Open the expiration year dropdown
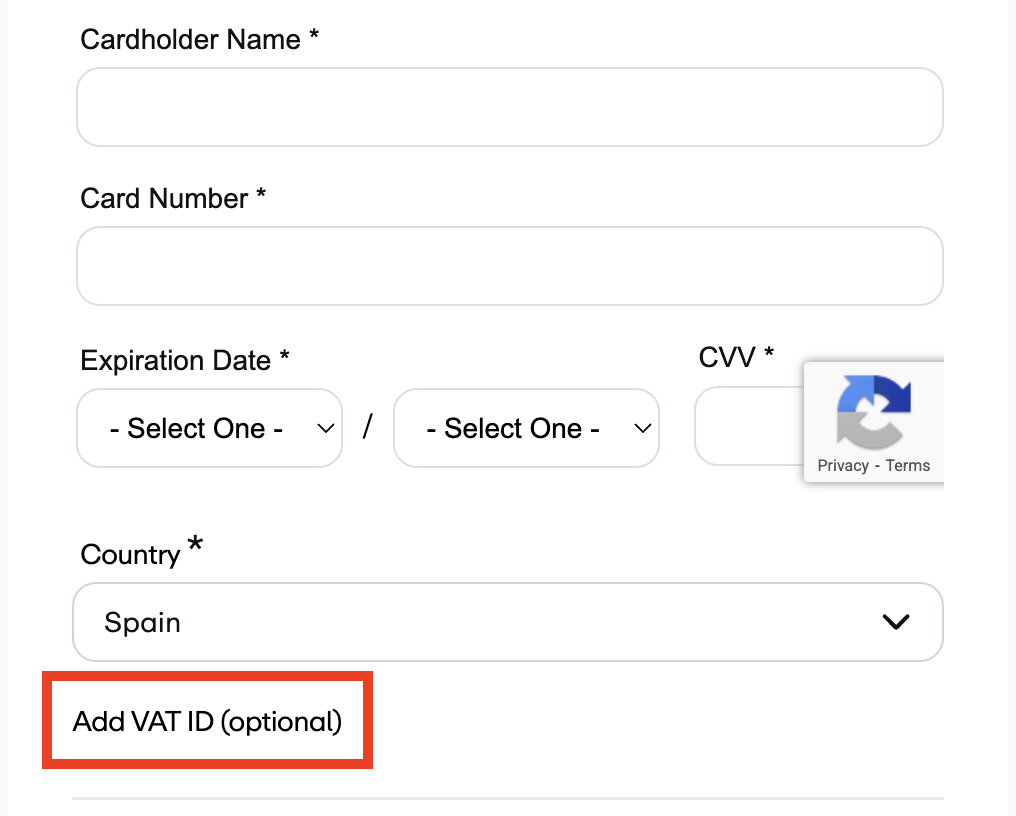1016x816 pixels. (x=526, y=428)
